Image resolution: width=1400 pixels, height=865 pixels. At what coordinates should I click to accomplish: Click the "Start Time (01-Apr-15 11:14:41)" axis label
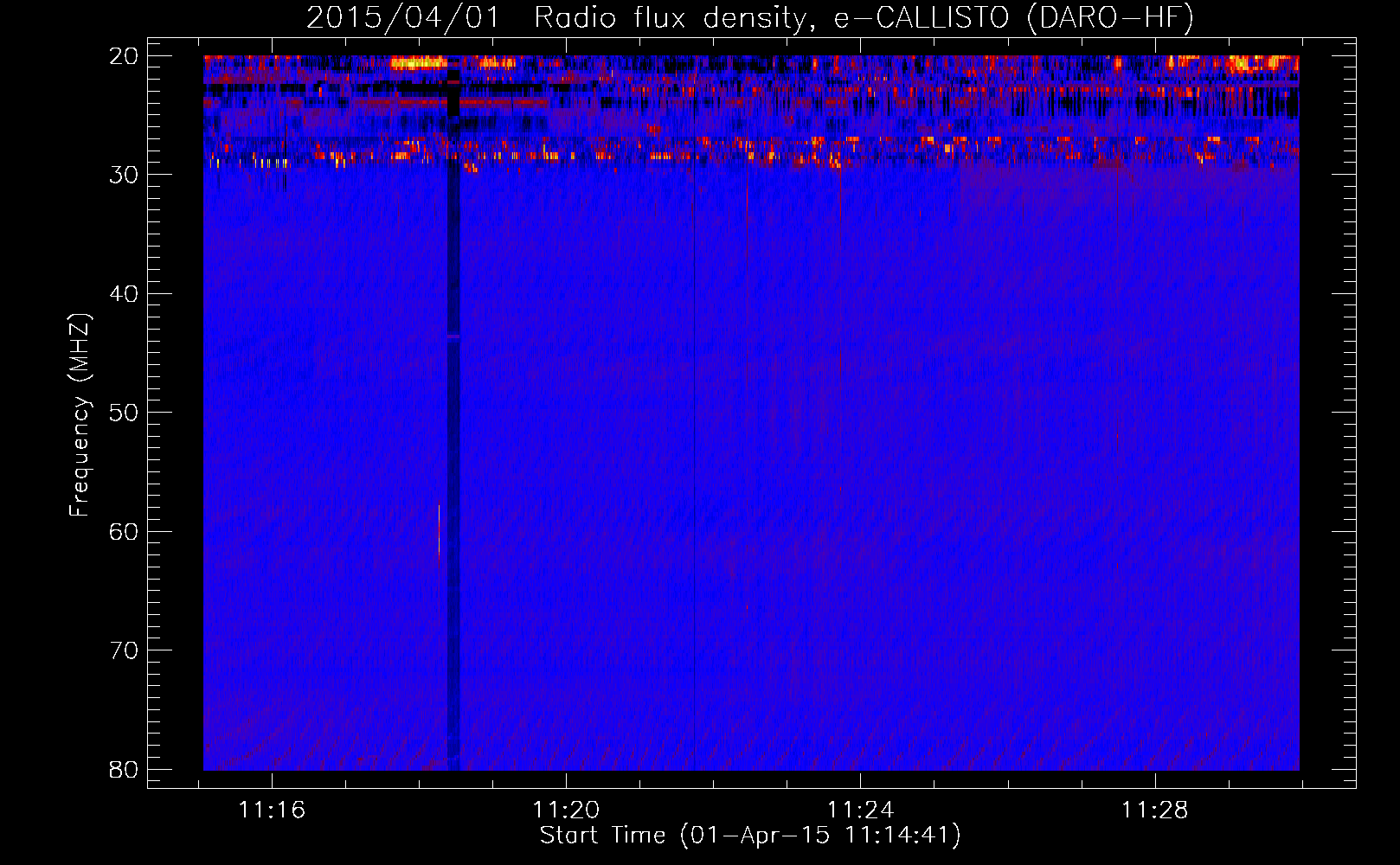coord(750,836)
